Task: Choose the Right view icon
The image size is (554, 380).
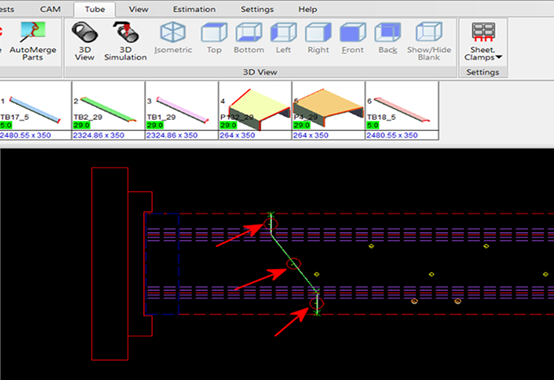Action: (318, 38)
